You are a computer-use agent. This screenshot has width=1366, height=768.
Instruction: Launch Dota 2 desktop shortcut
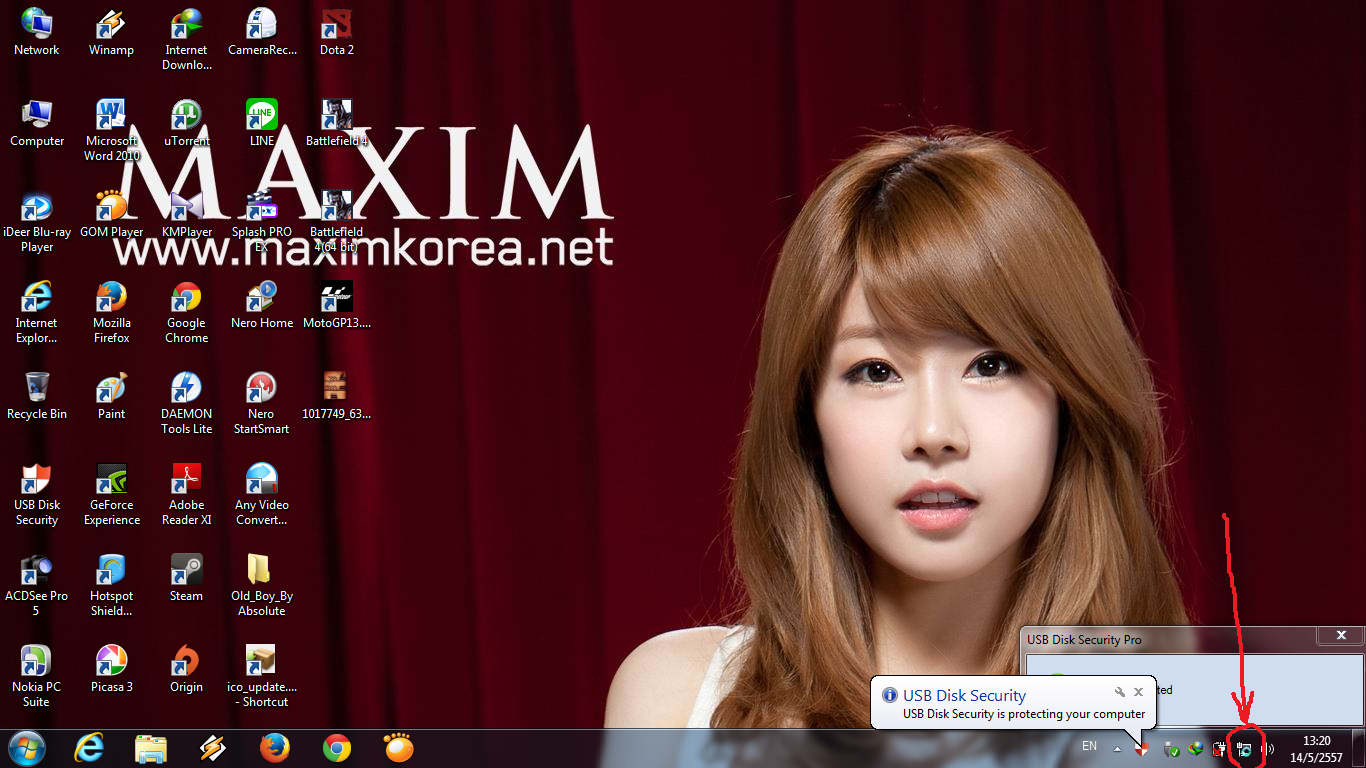[337, 31]
